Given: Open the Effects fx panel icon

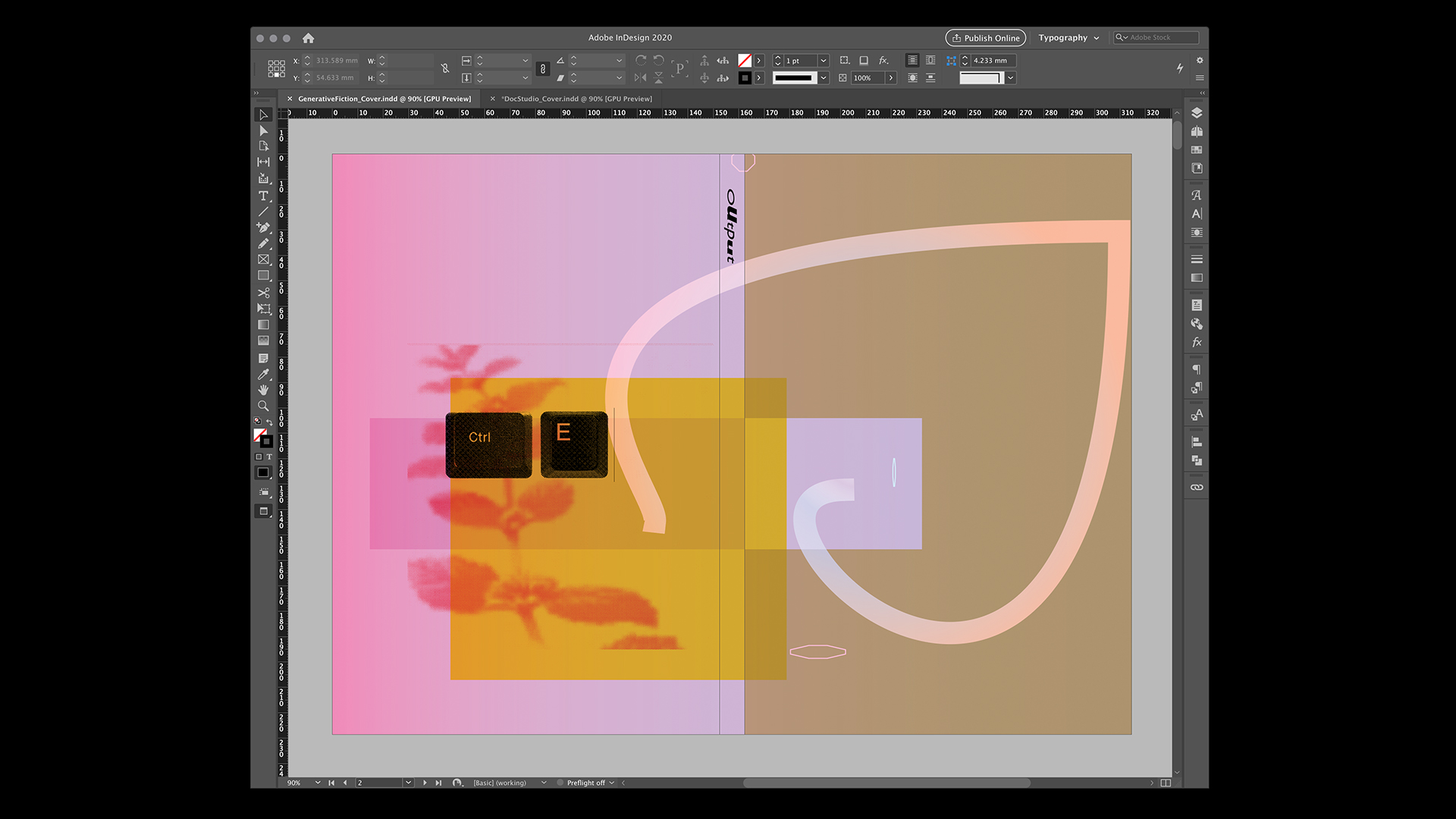Looking at the screenshot, I should 1197,343.
